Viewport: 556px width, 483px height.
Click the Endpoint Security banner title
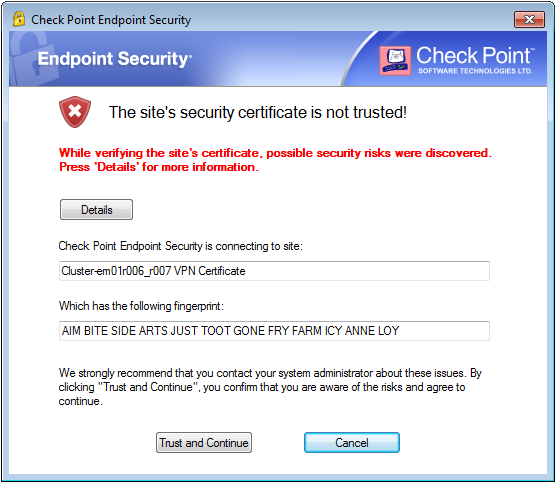pos(115,59)
